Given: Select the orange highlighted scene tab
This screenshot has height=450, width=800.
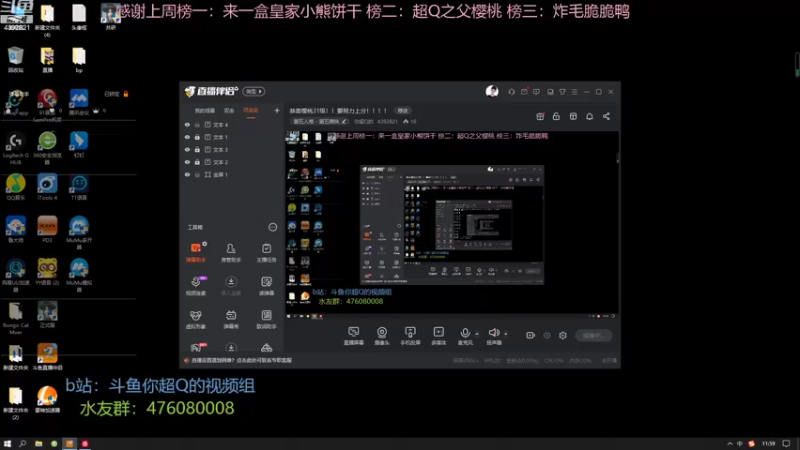Looking at the screenshot, I should coord(251,110).
